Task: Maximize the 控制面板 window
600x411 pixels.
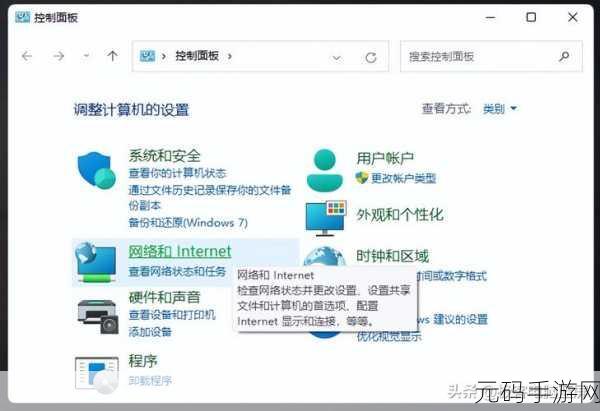Action: point(531,17)
